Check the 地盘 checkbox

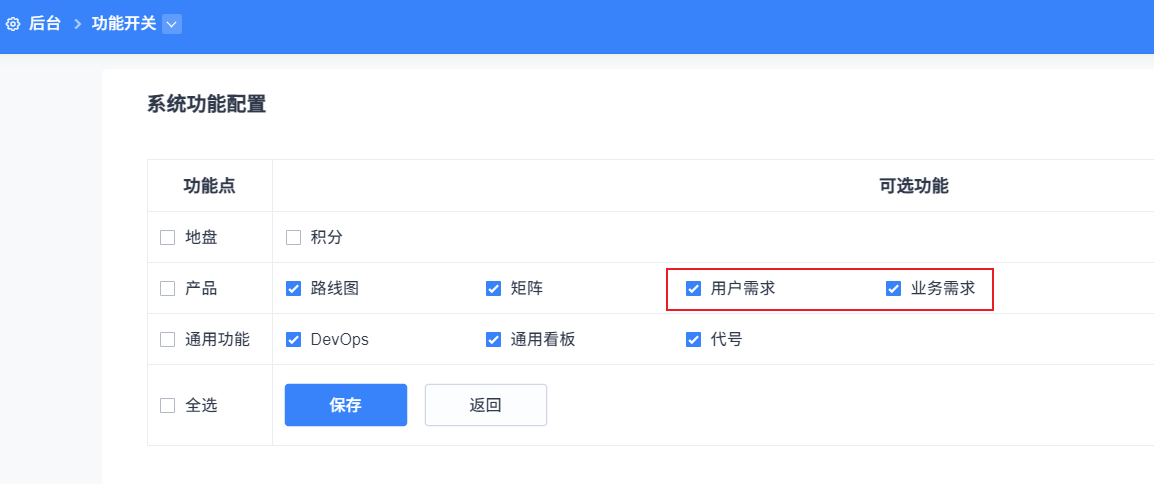pos(168,238)
